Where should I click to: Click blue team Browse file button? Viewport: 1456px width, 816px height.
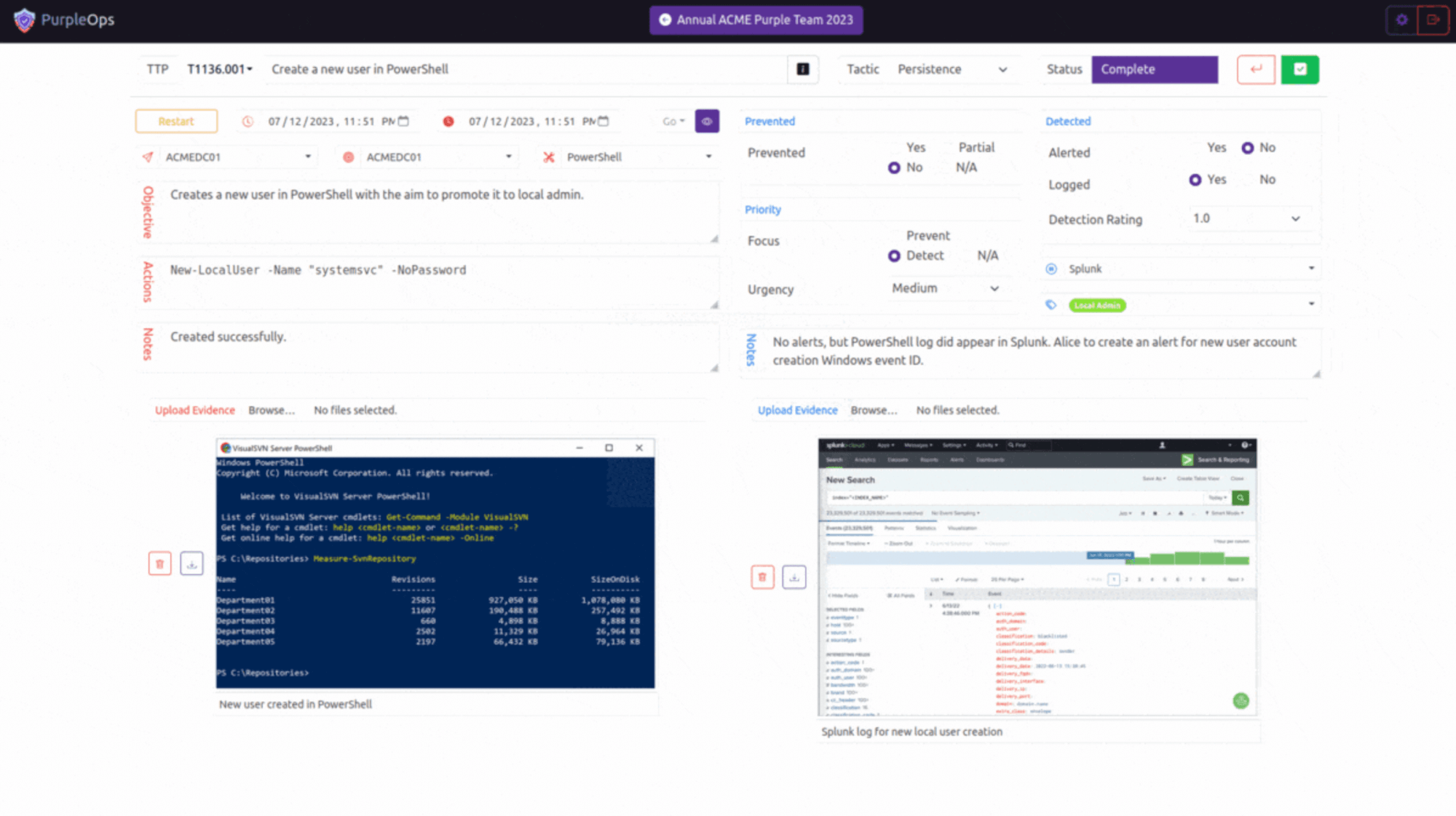[874, 410]
